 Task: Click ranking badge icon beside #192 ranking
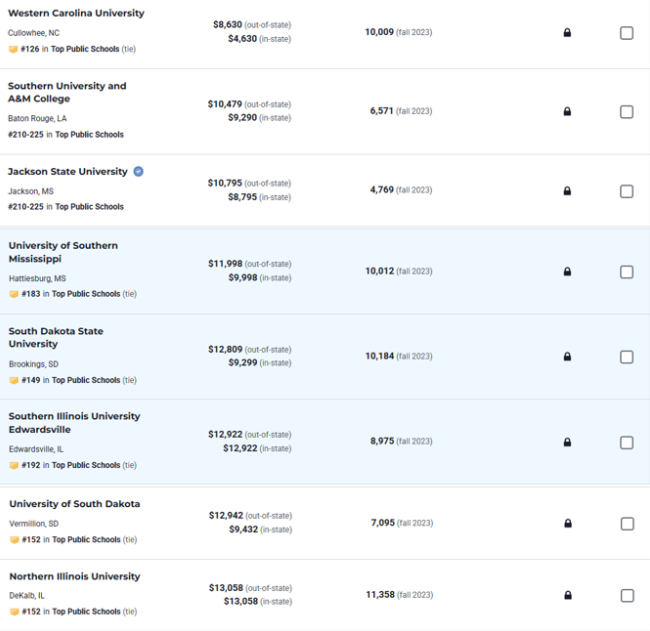click(14, 465)
